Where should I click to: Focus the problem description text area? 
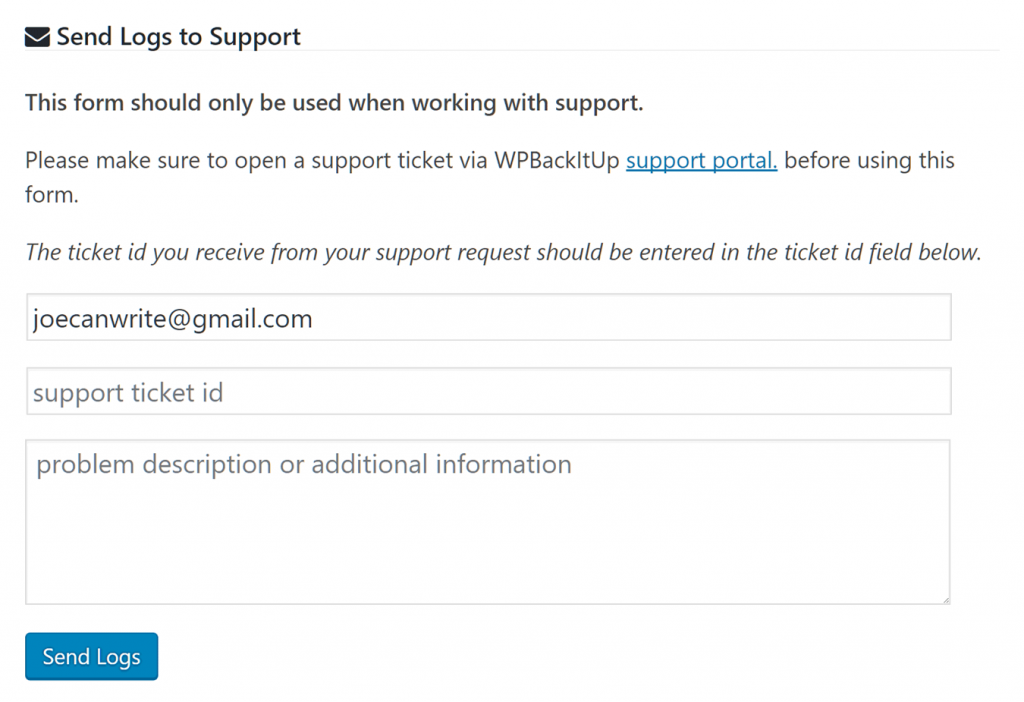pyautogui.click(x=488, y=522)
